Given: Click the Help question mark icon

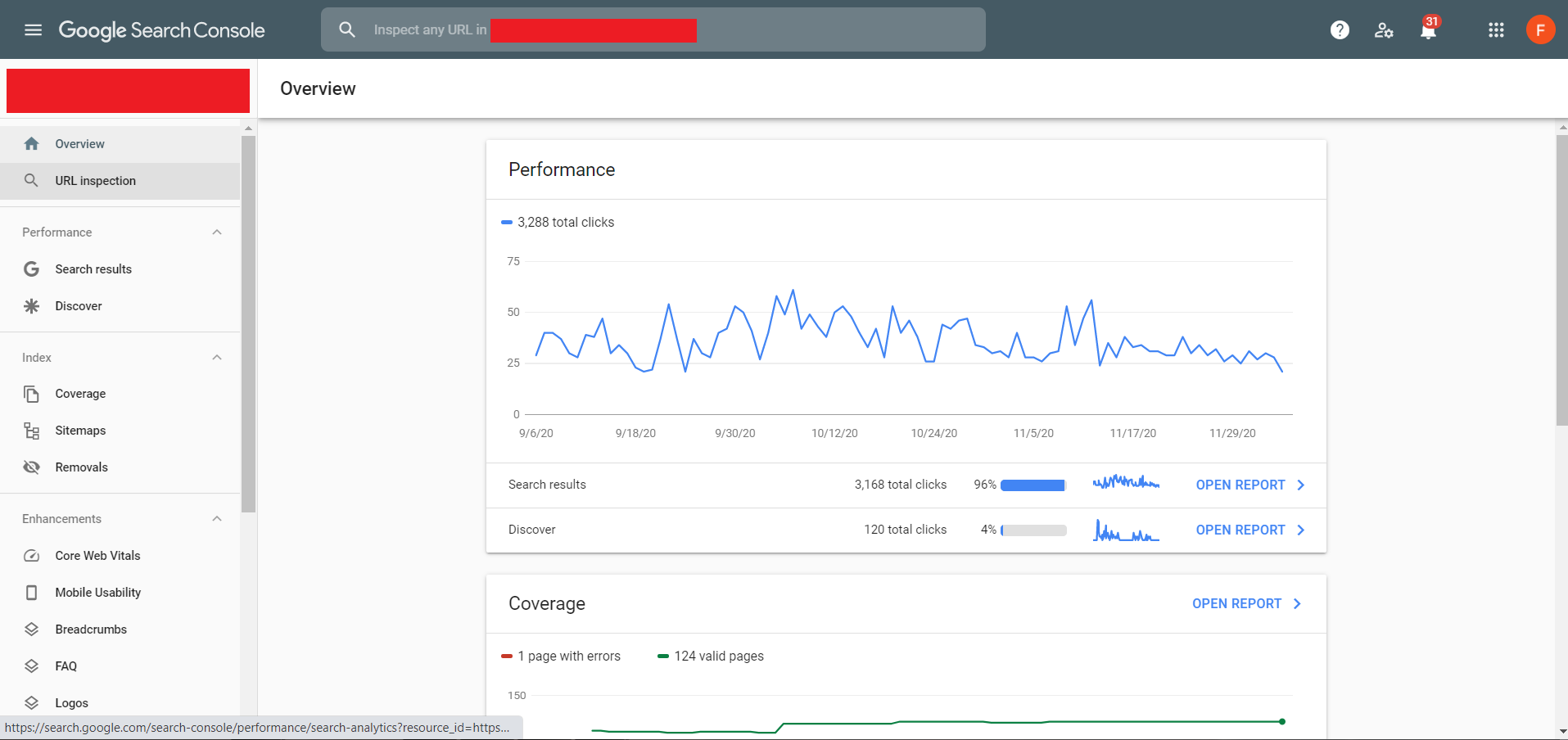Looking at the screenshot, I should [x=1340, y=30].
